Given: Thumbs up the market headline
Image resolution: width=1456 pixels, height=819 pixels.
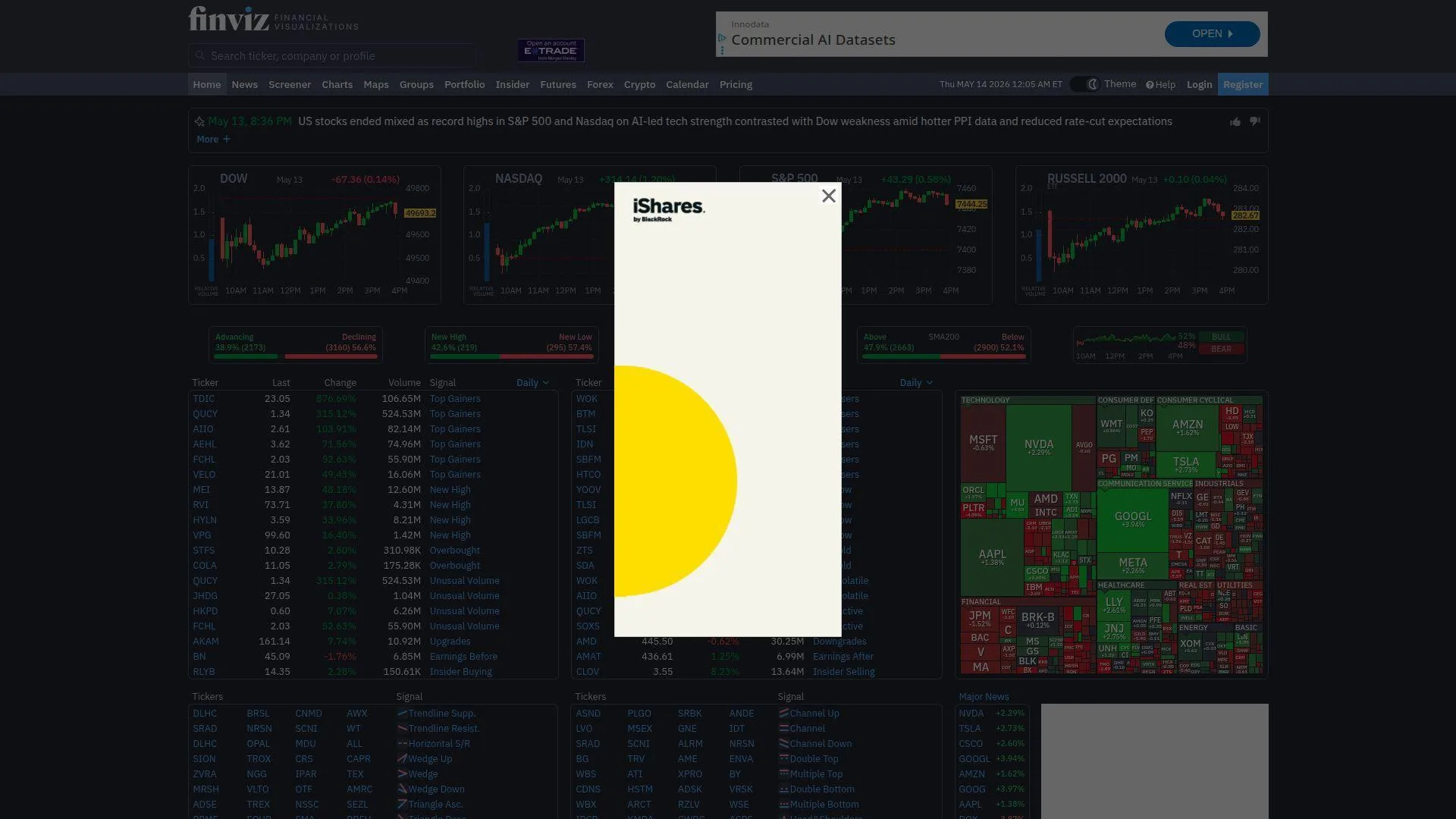Looking at the screenshot, I should coord(1235,121).
